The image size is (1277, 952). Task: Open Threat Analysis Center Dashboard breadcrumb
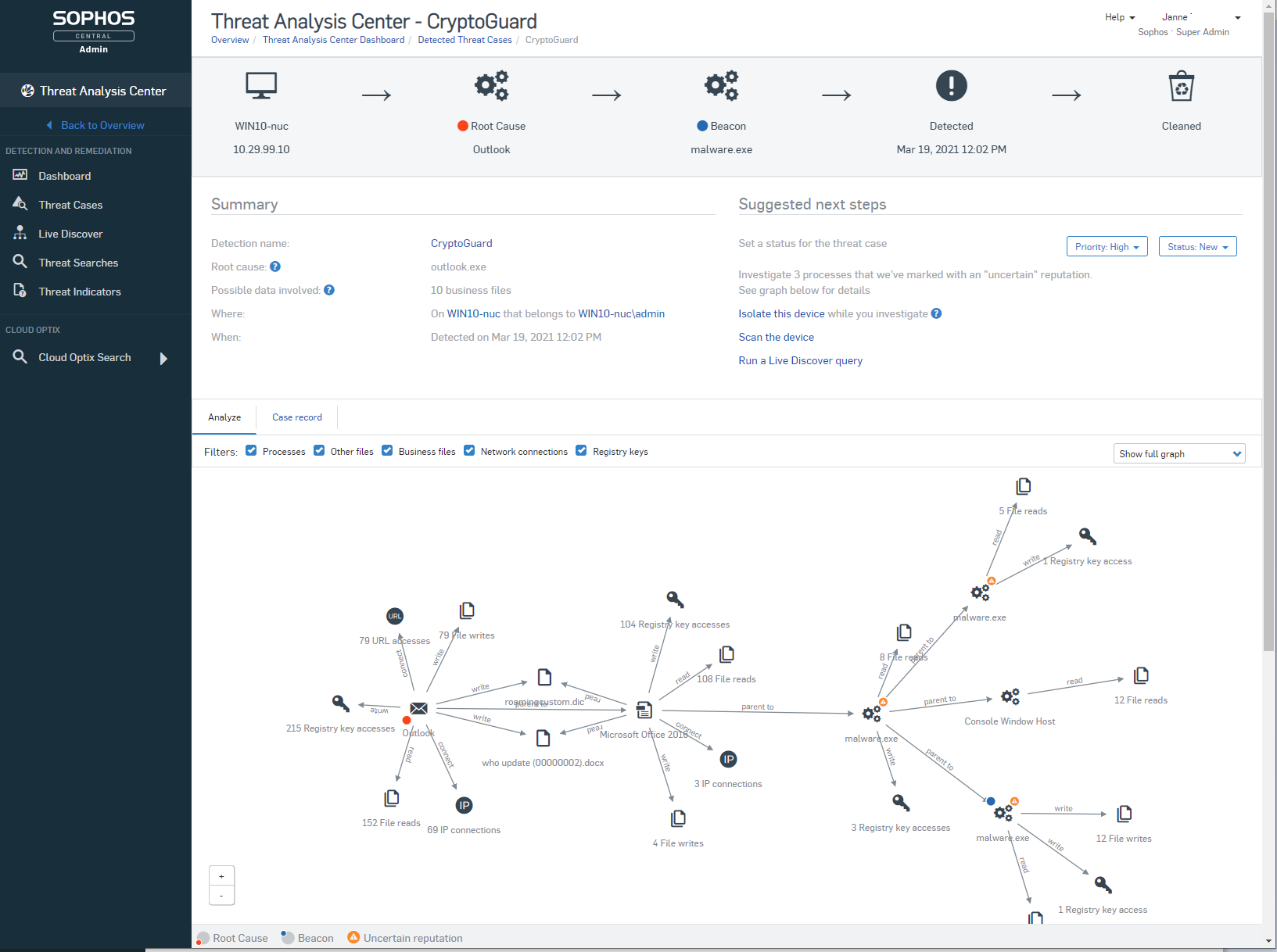point(334,40)
